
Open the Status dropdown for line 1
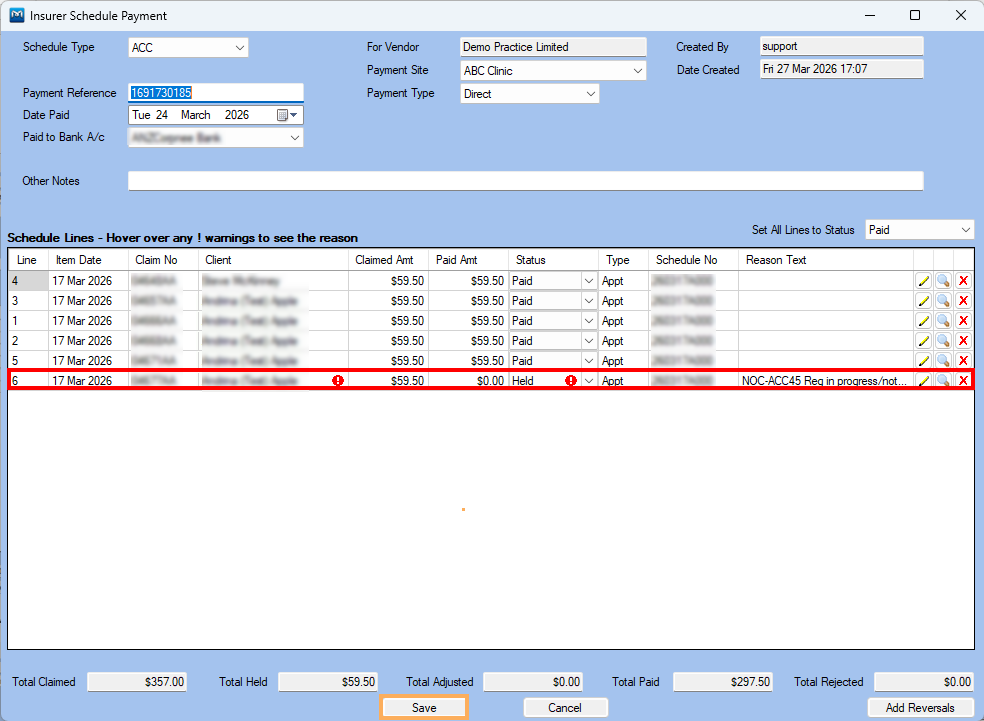point(589,321)
